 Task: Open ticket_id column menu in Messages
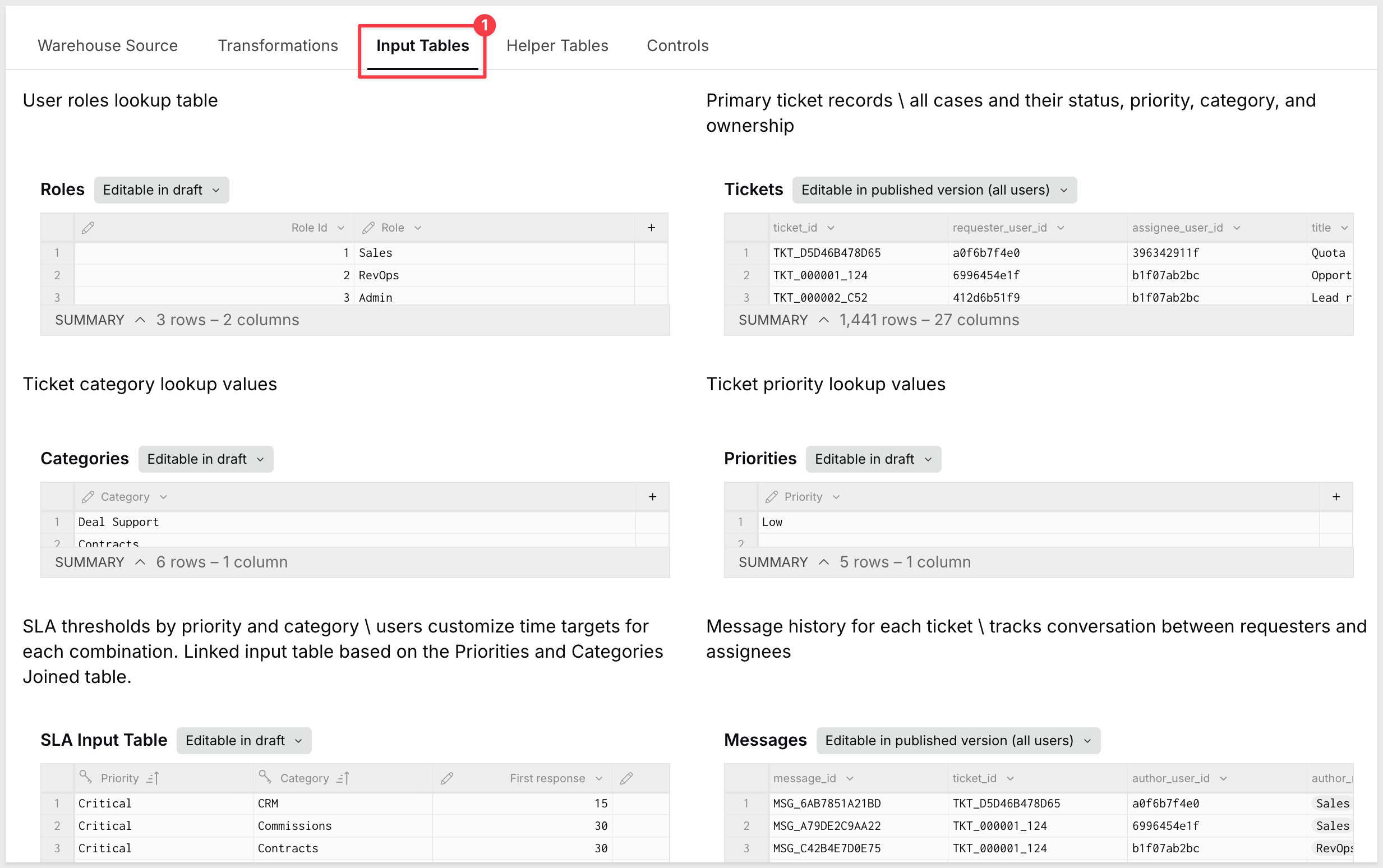(x=1011, y=778)
